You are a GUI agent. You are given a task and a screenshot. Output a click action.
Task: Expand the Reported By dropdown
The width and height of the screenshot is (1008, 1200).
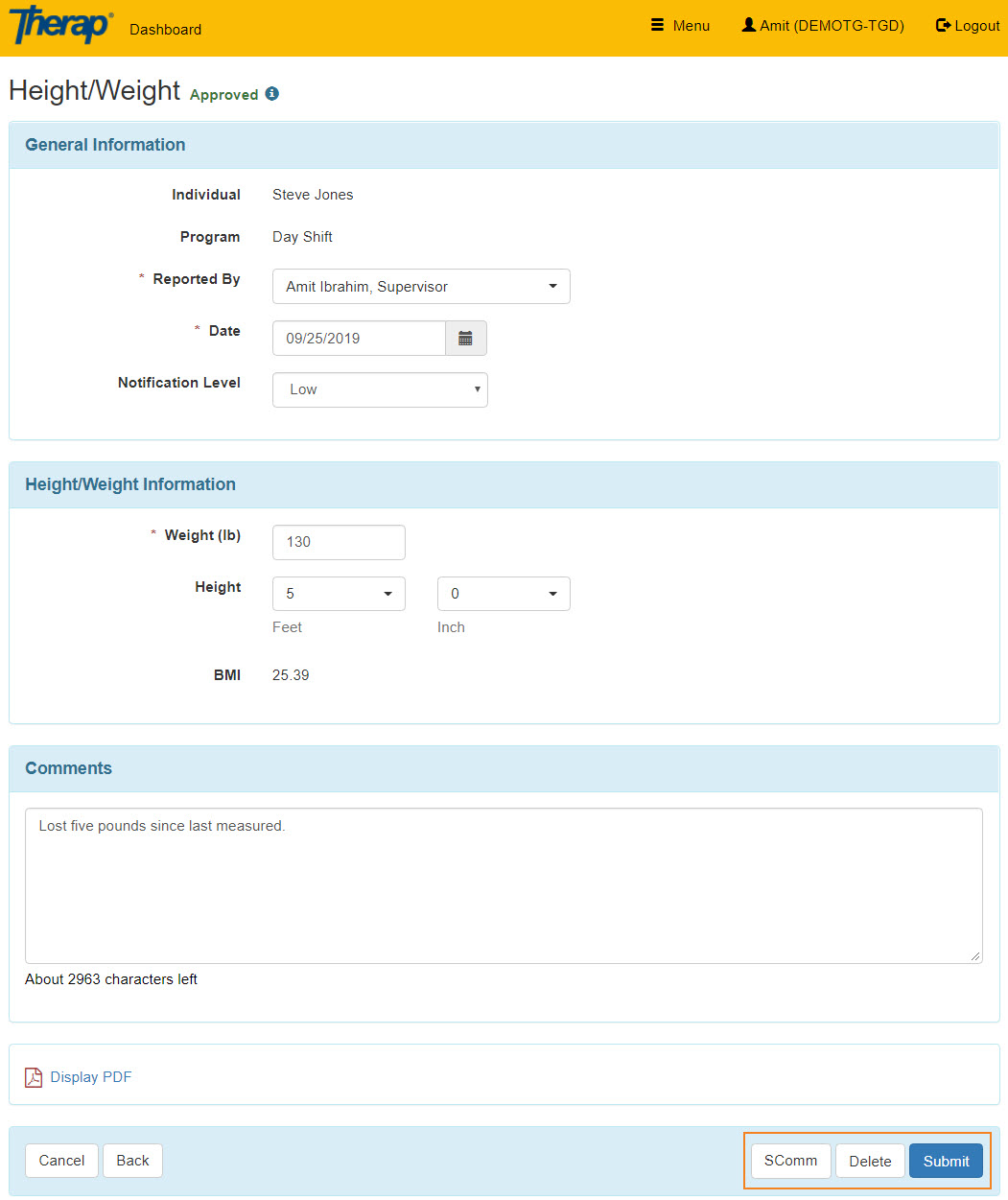point(421,287)
